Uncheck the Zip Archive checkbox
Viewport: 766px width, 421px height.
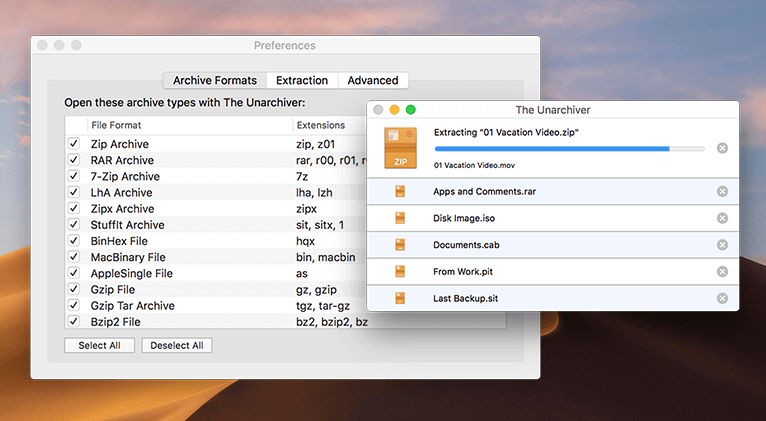(74, 144)
